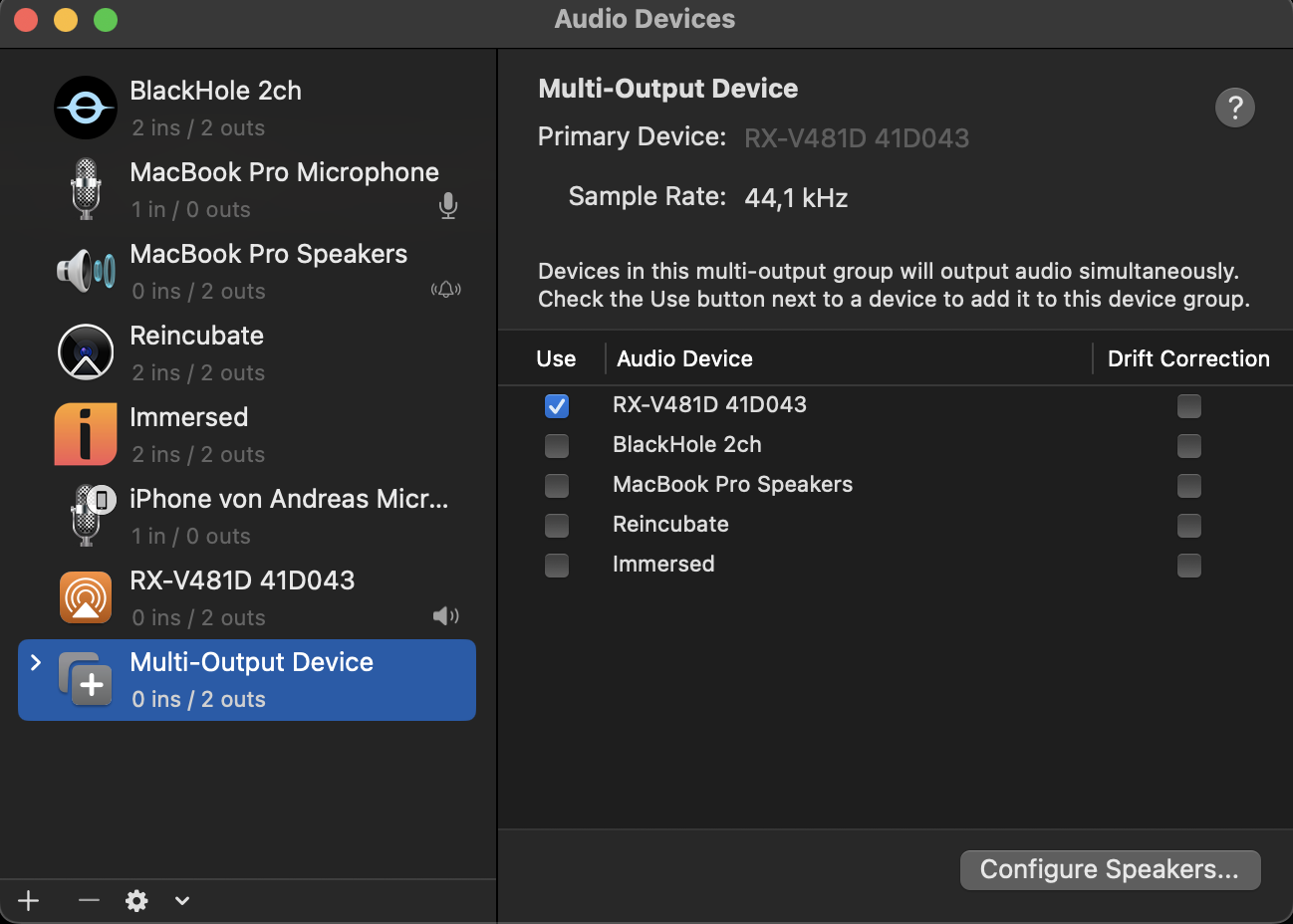Image resolution: width=1293 pixels, height=924 pixels.
Task: Enable Use for BlackHole 2ch
Action: pos(556,445)
